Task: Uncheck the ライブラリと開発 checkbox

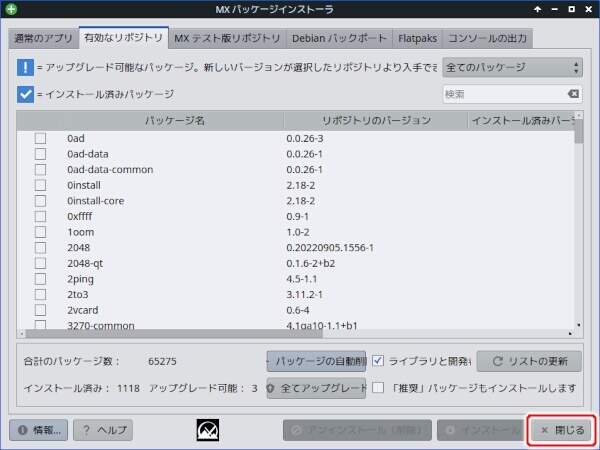Action: (x=378, y=361)
